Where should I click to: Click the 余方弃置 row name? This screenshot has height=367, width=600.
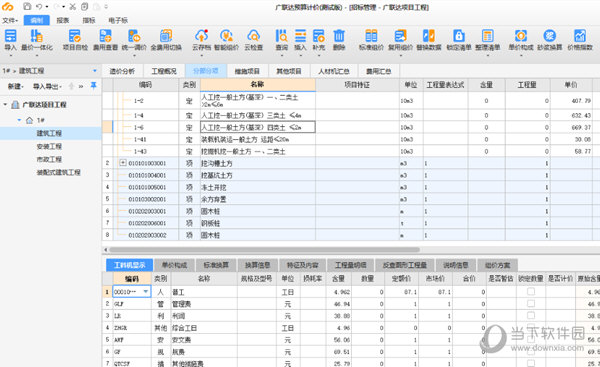(x=214, y=199)
